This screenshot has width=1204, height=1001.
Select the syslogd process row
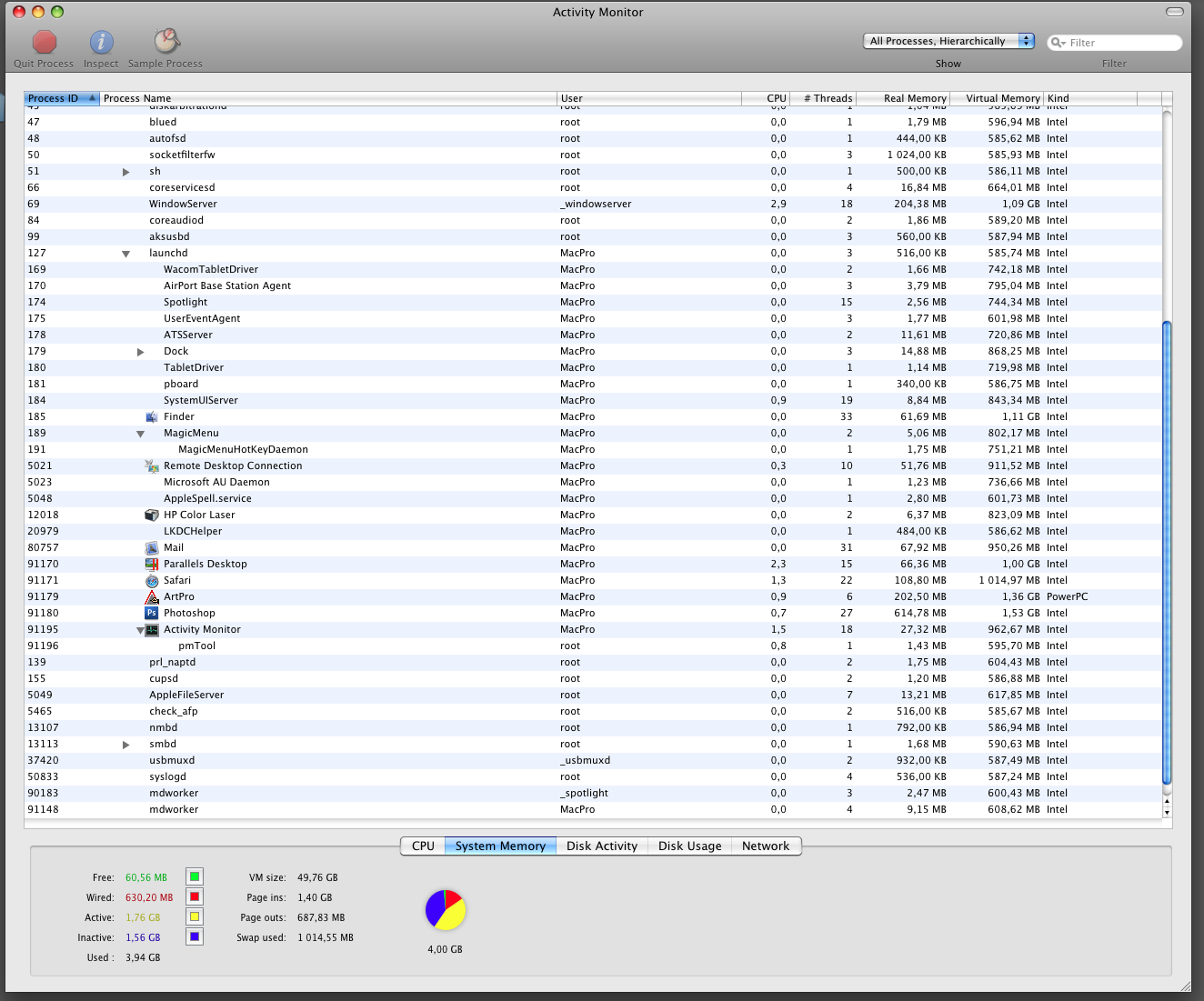[x=594, y=776]
